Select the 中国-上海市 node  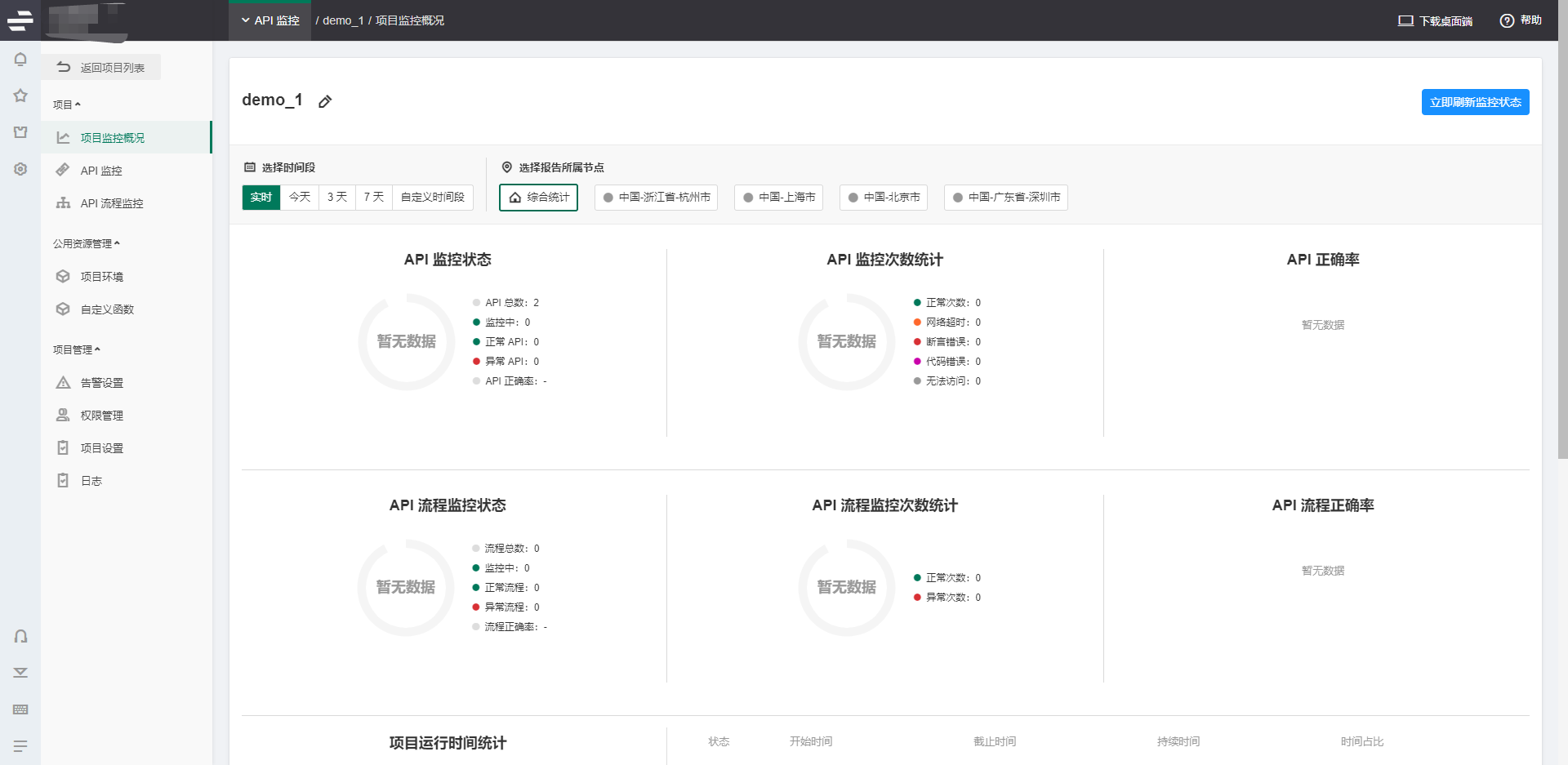tap(778, 198)
